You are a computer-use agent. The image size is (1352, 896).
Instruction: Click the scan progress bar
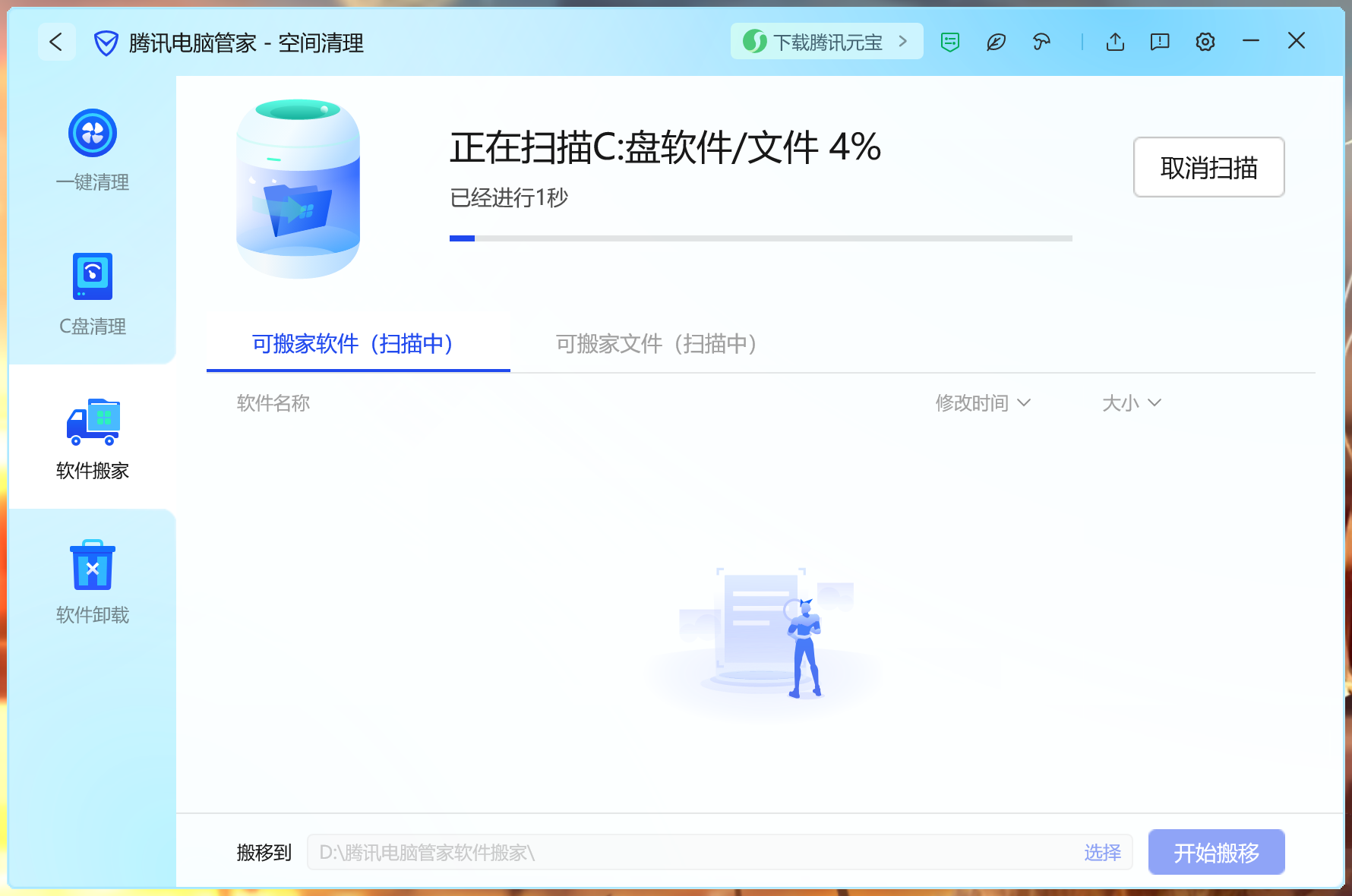760,238
